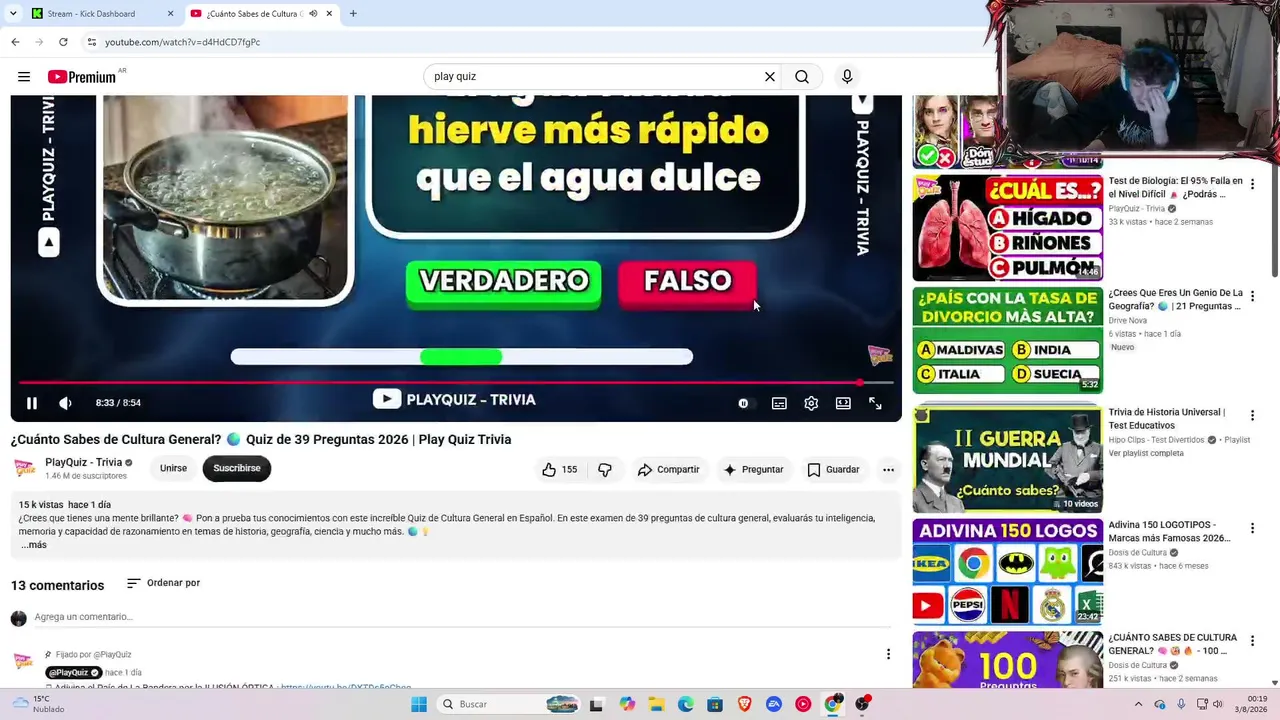Launch Brave browser from the taskbar
Screen dimensions: 1280x720
(744, 704)
